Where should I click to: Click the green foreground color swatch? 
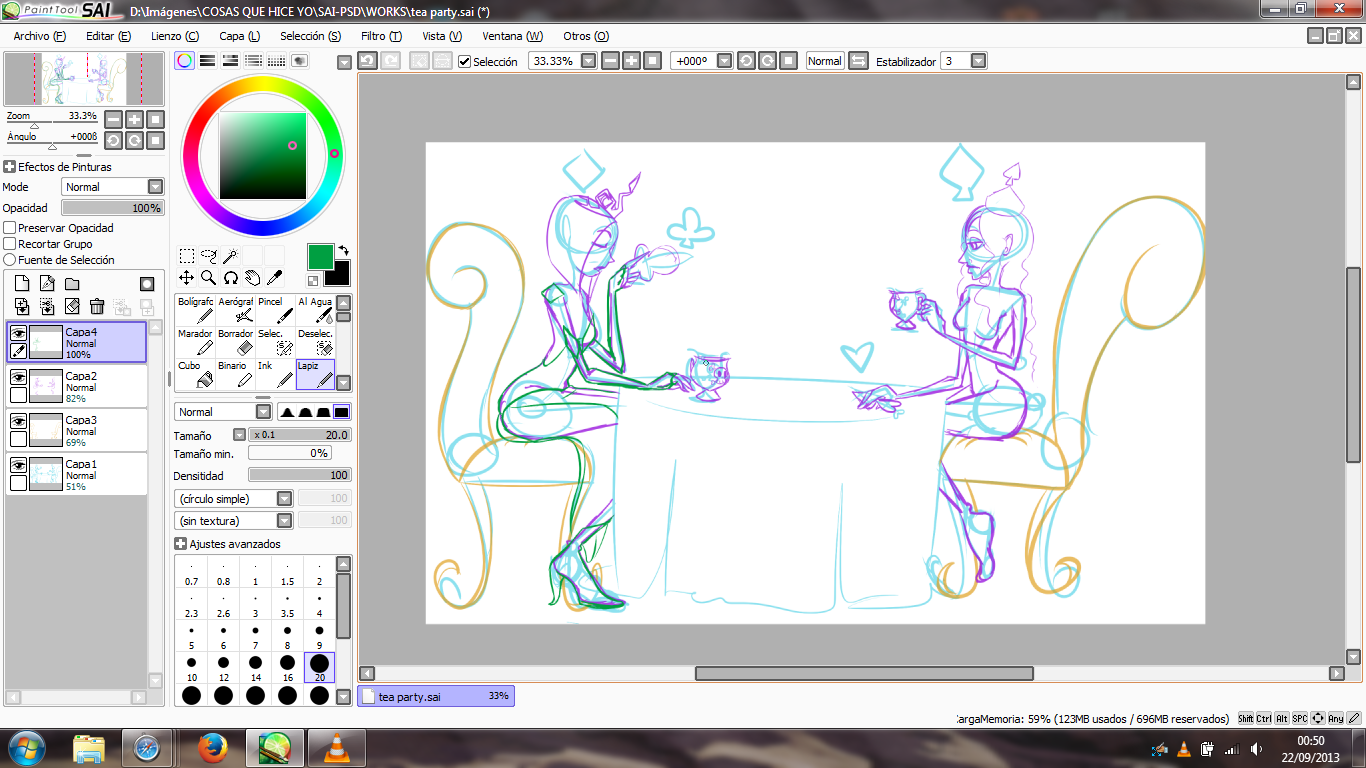[x=320, y=256]
